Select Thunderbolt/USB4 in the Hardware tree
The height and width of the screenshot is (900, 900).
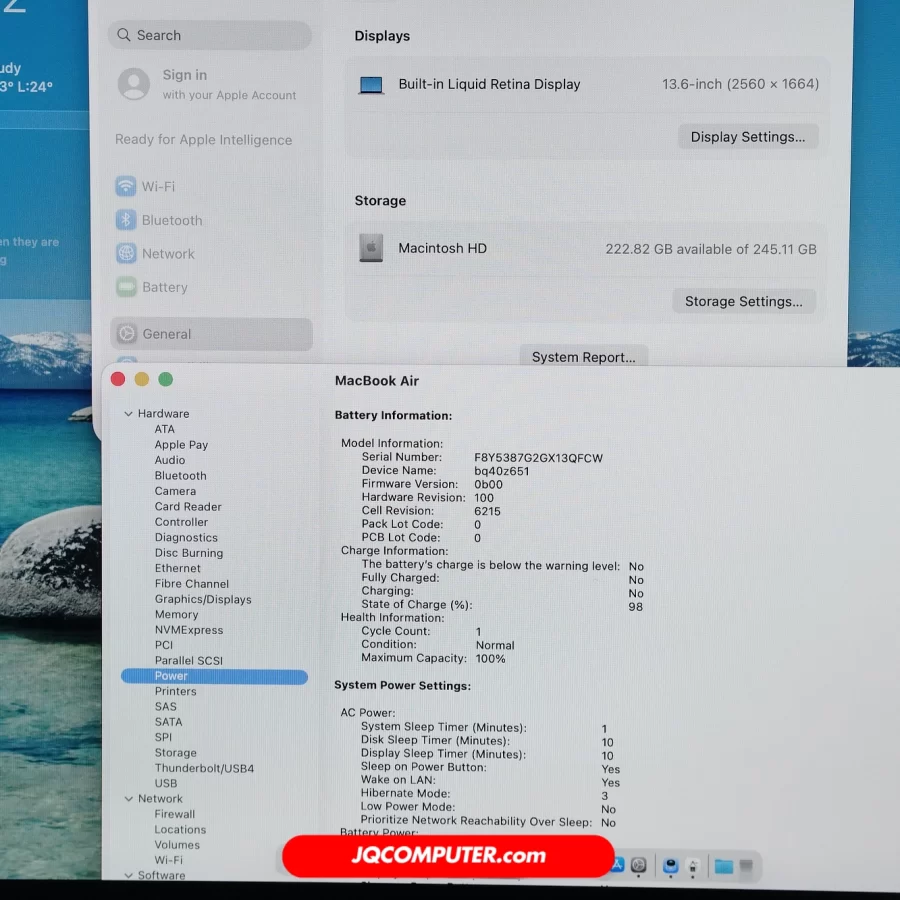(204, 769)
